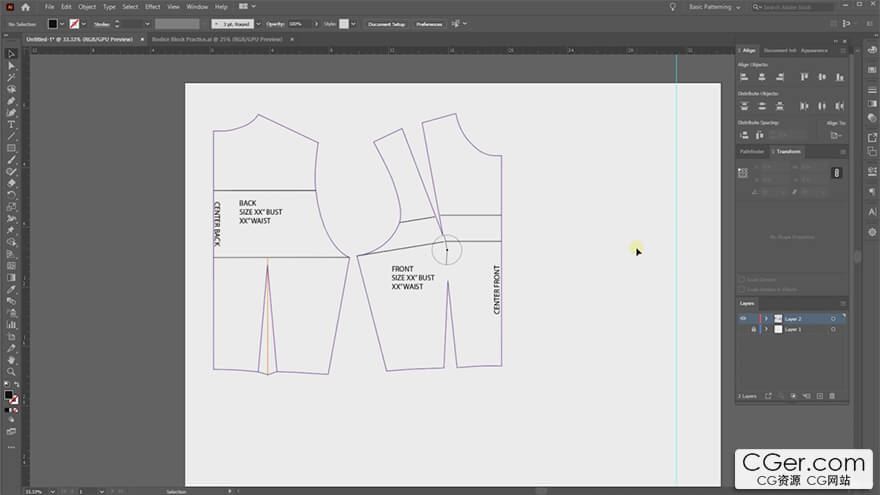
Task: Click Layer 2 target circle
Action: (x=833, y=318)
